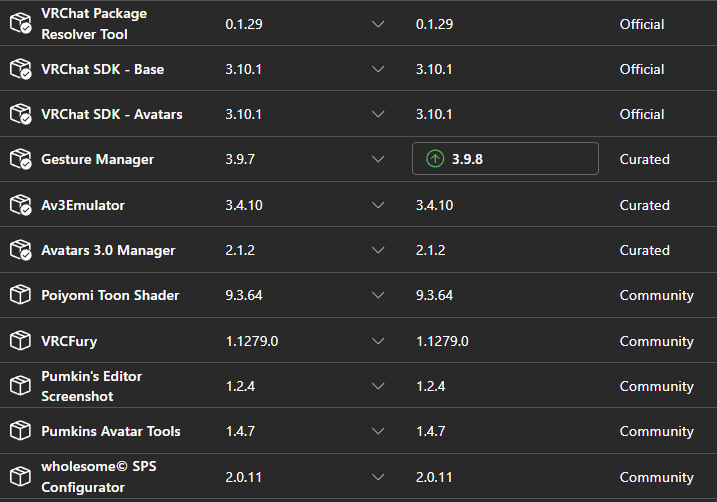Click the Poiyomi Toon Shader package icon
The height and width of the screenshot is (502, 717).
pyautogui.click(x=21, y=295)
